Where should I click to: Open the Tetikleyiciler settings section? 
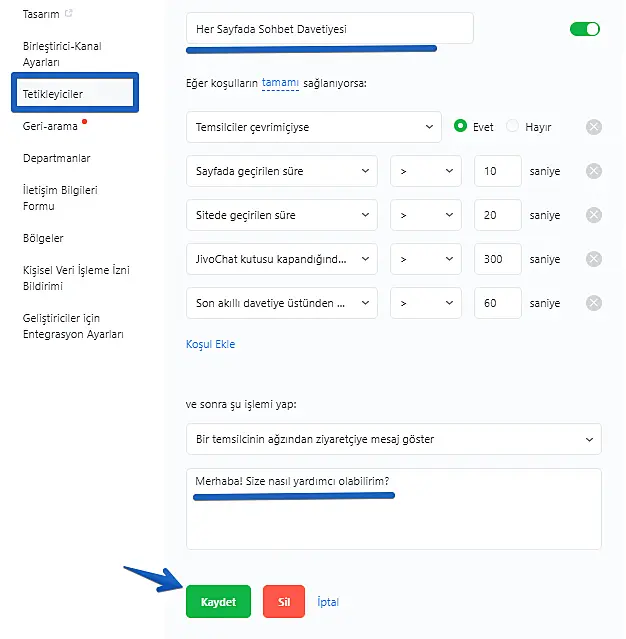[x=75, y=94]
